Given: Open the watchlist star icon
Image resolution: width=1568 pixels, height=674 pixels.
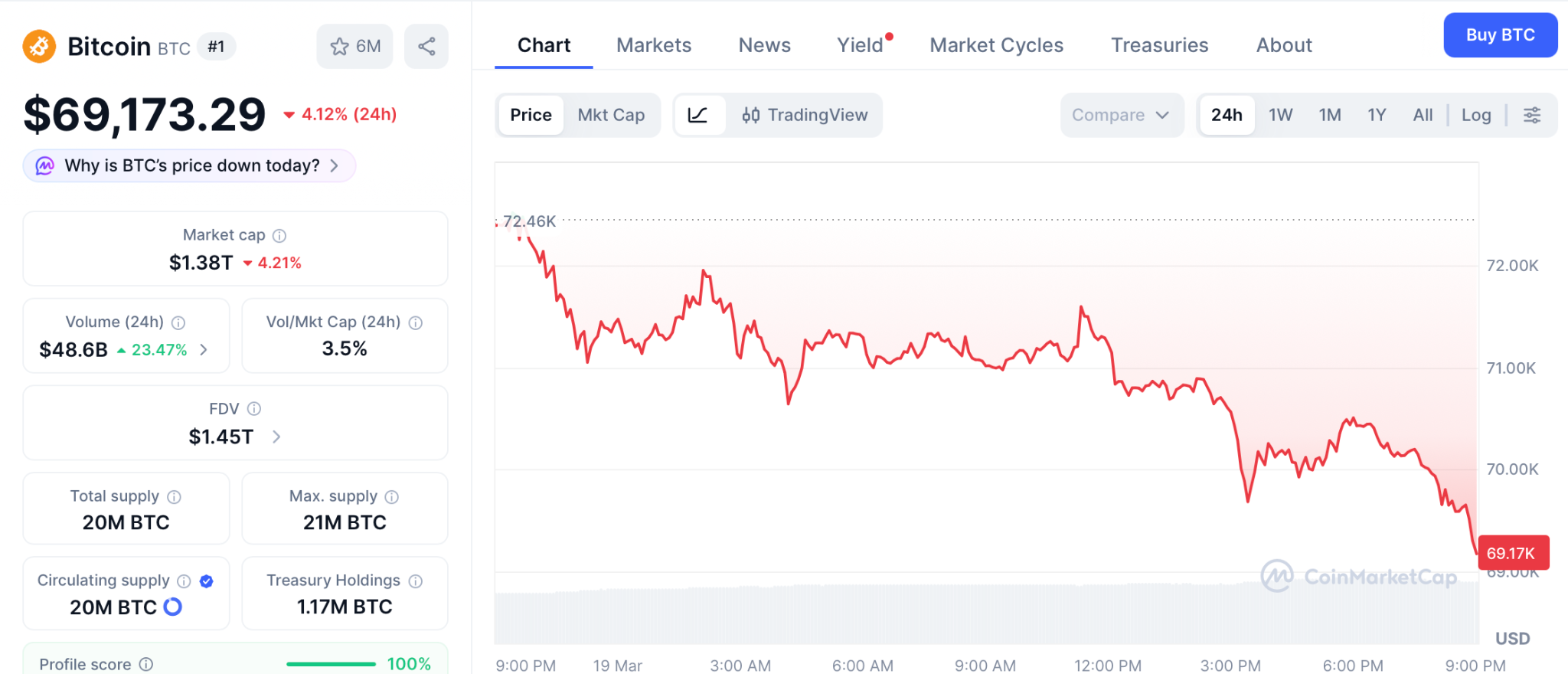Looking at the screenshot, I should [339, 46].
